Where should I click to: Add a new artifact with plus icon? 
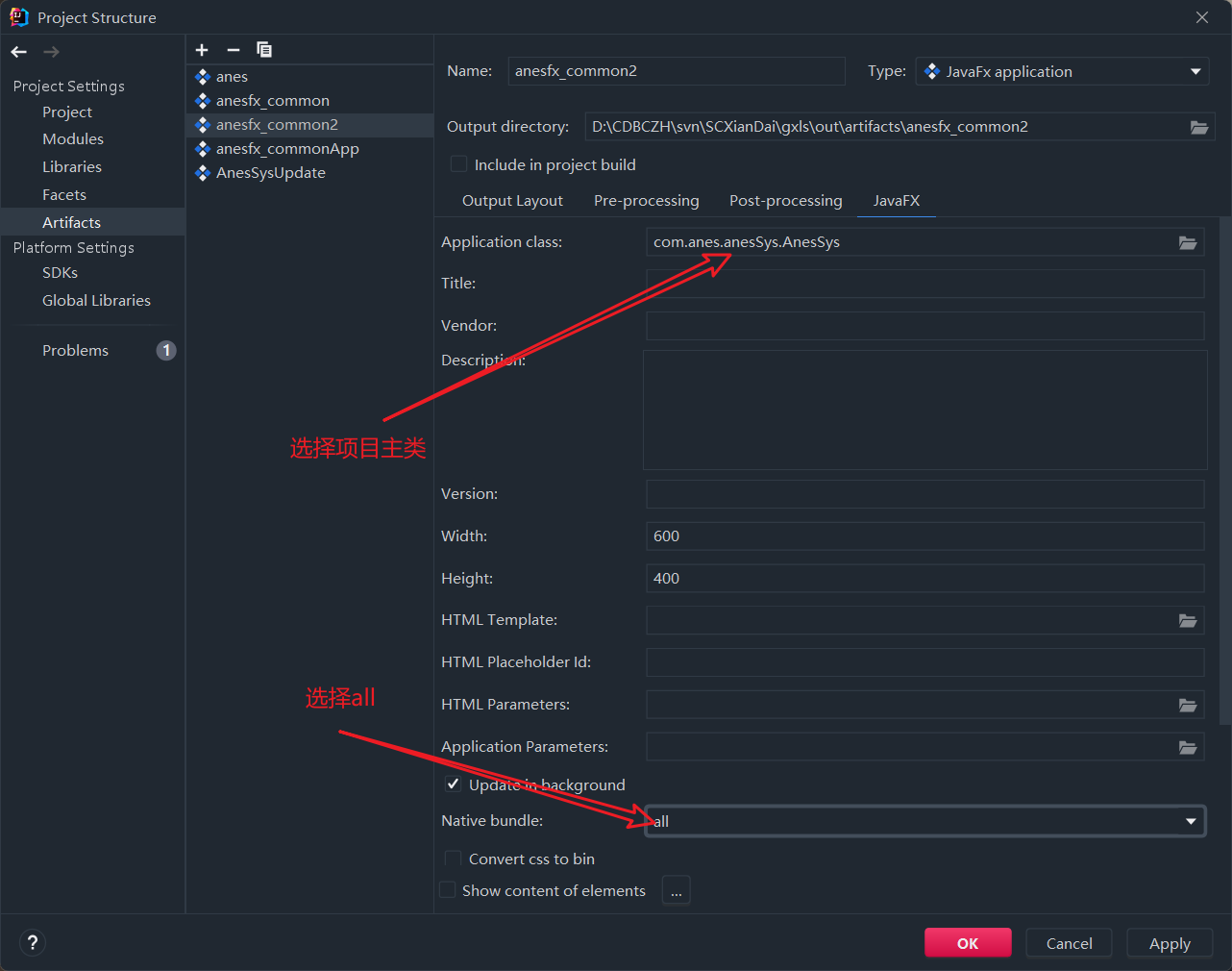click(202, 50)
